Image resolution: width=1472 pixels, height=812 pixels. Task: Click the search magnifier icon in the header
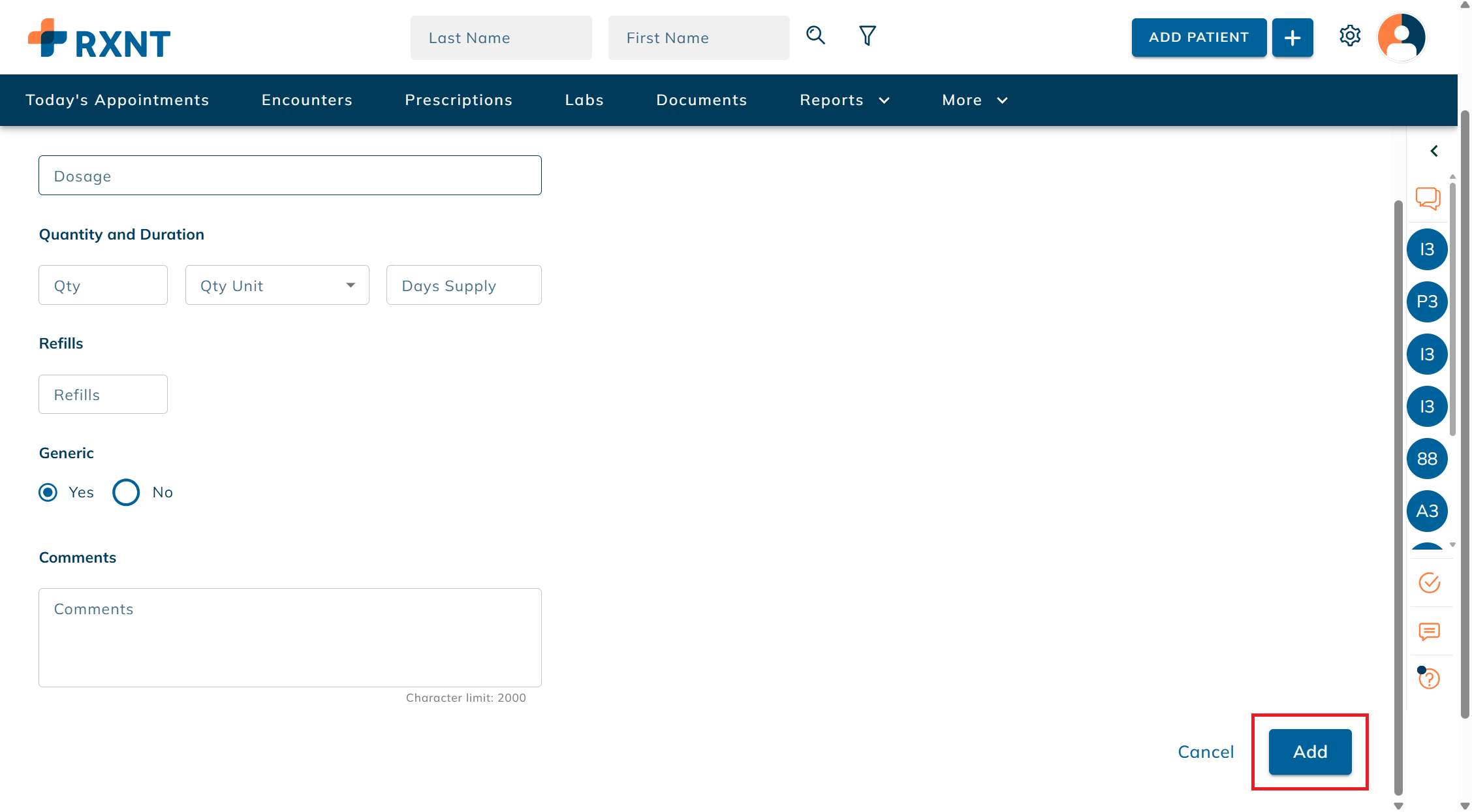815,36
